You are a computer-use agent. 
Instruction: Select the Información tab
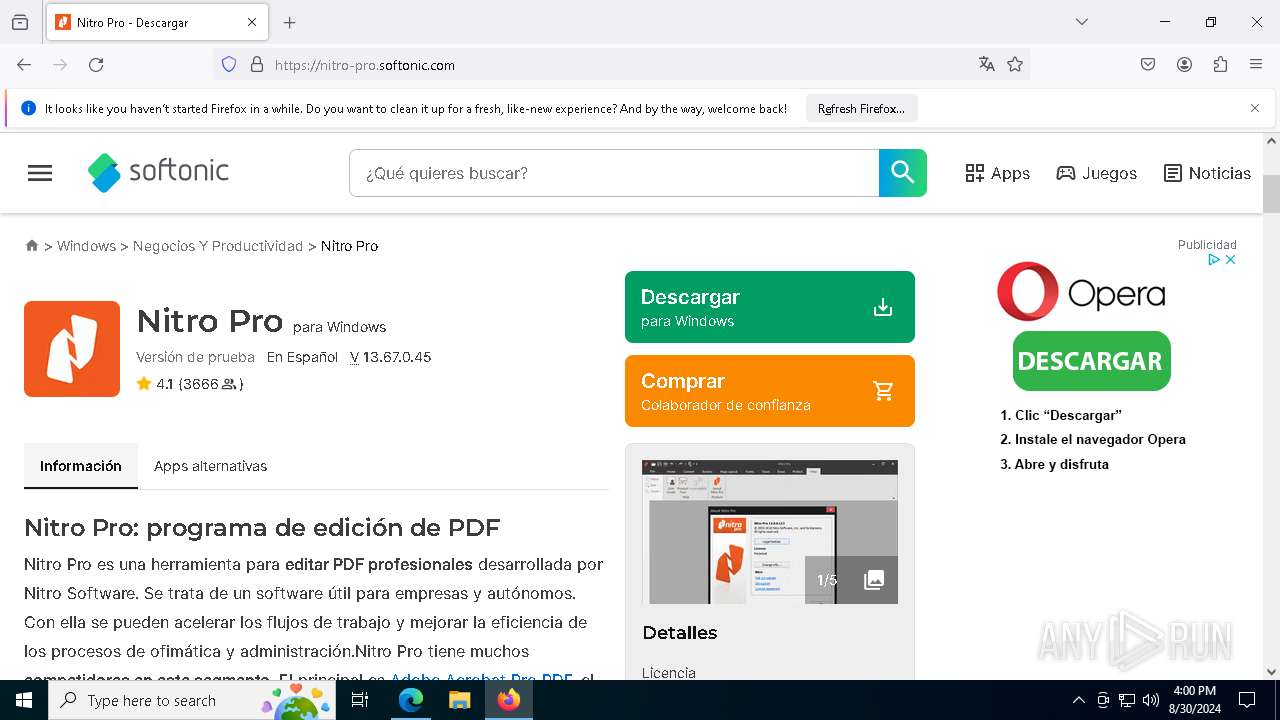[81, 466]
